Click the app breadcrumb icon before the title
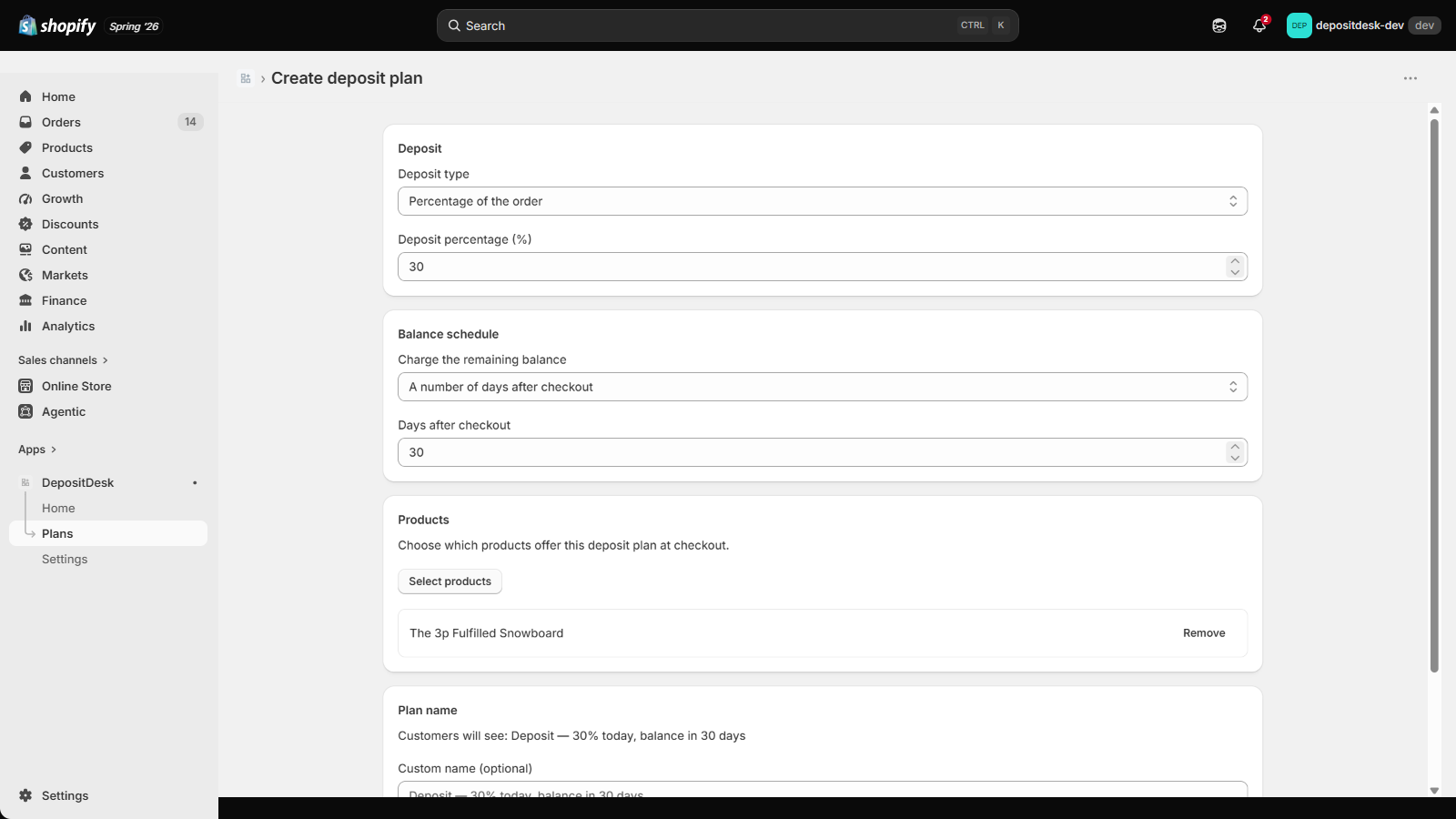This screenshot has width=1456, height=819. [x=246, y=78]
